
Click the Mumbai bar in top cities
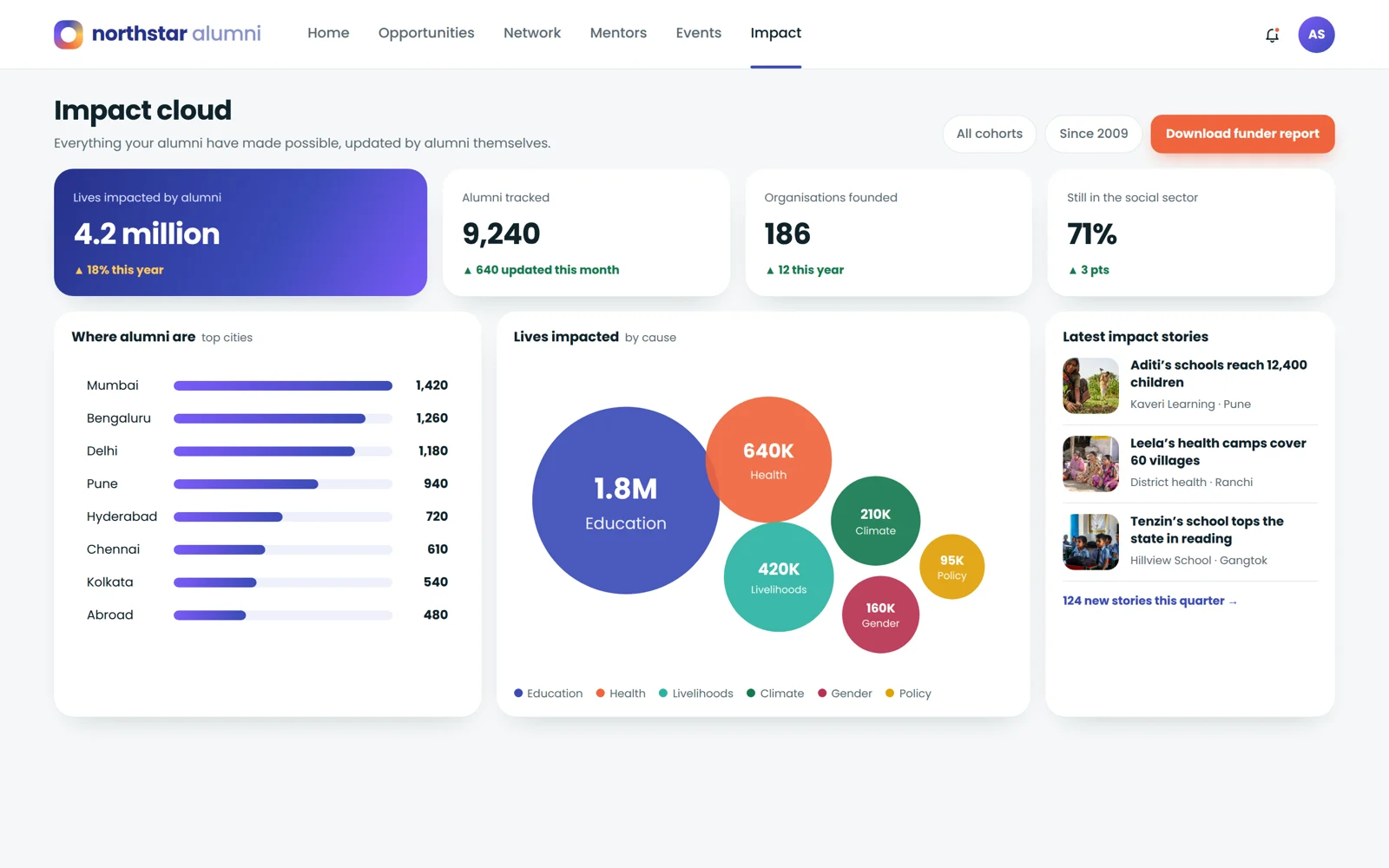[x=283, y=385]
